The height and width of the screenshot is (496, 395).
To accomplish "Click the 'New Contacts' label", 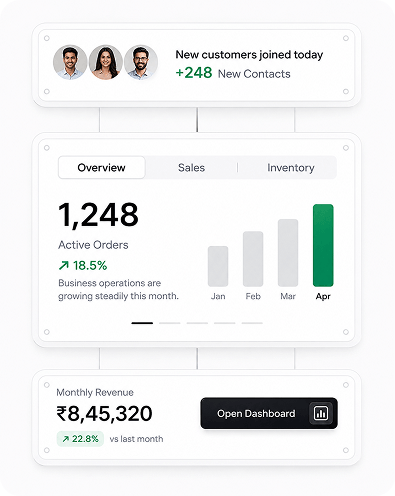I will tap(254, 74).
